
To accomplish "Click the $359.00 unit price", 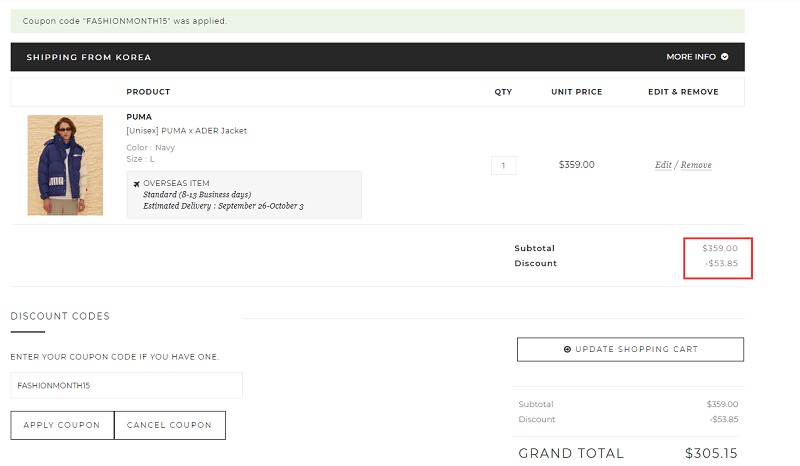I will pyautogui.click(x=577, y=165).
